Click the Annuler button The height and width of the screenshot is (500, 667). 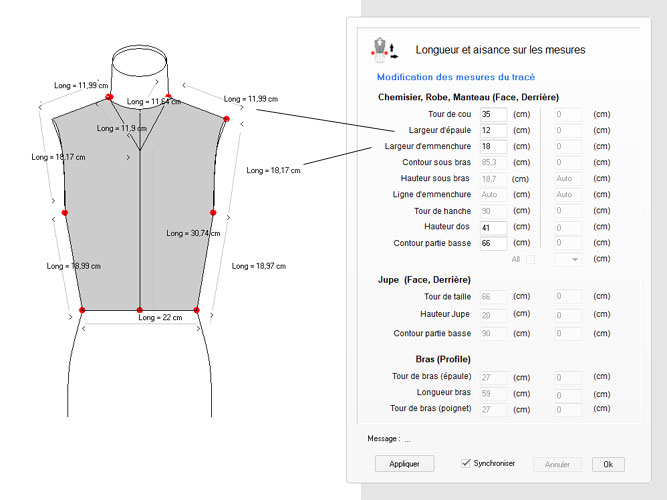click(557, 464)
